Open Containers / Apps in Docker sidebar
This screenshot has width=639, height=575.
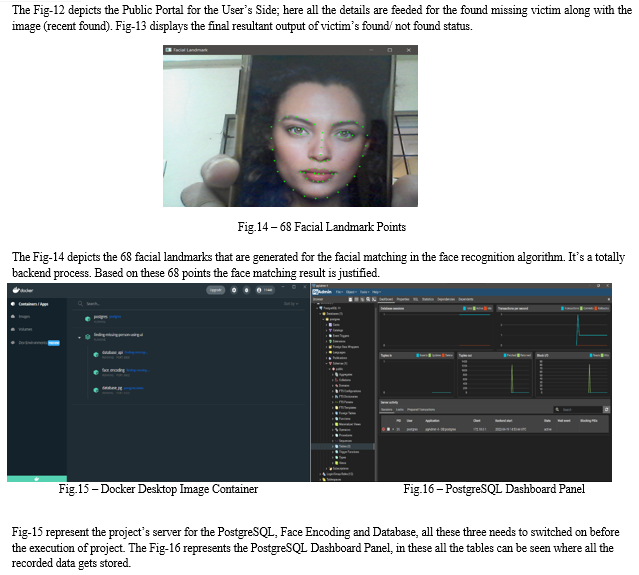click(33, 304)
